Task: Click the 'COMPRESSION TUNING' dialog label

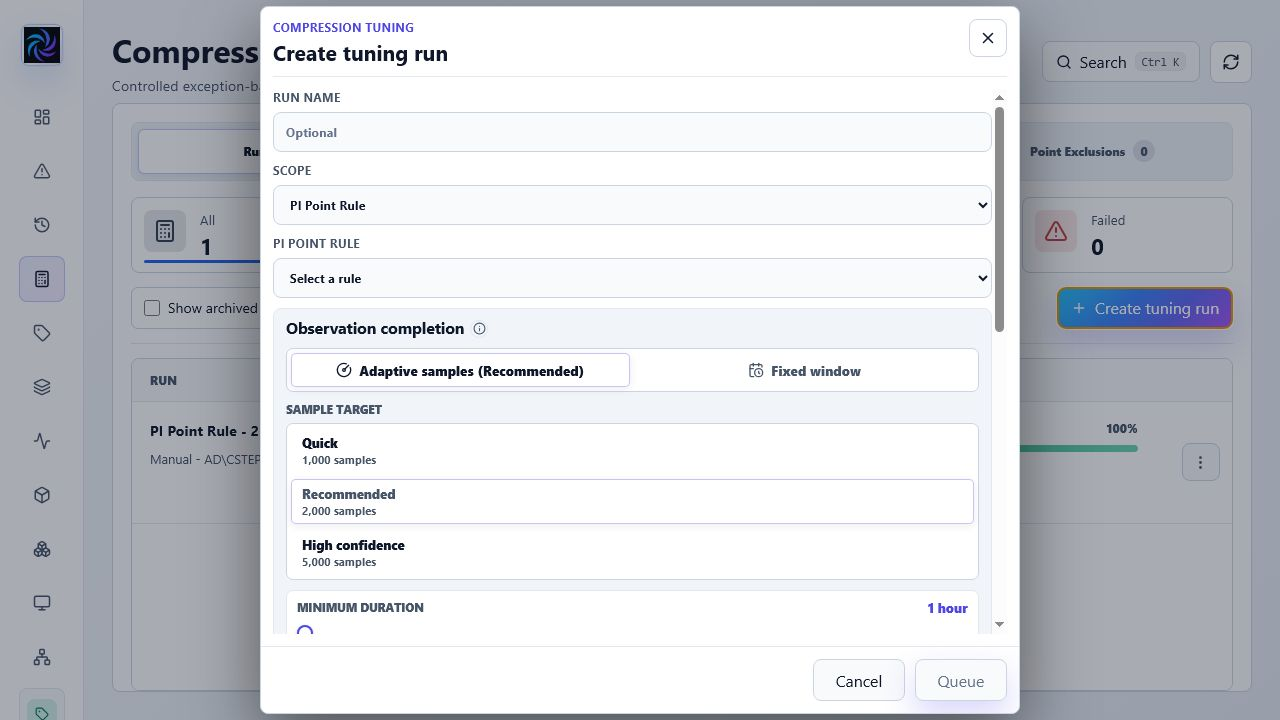Action: (343, 28)
